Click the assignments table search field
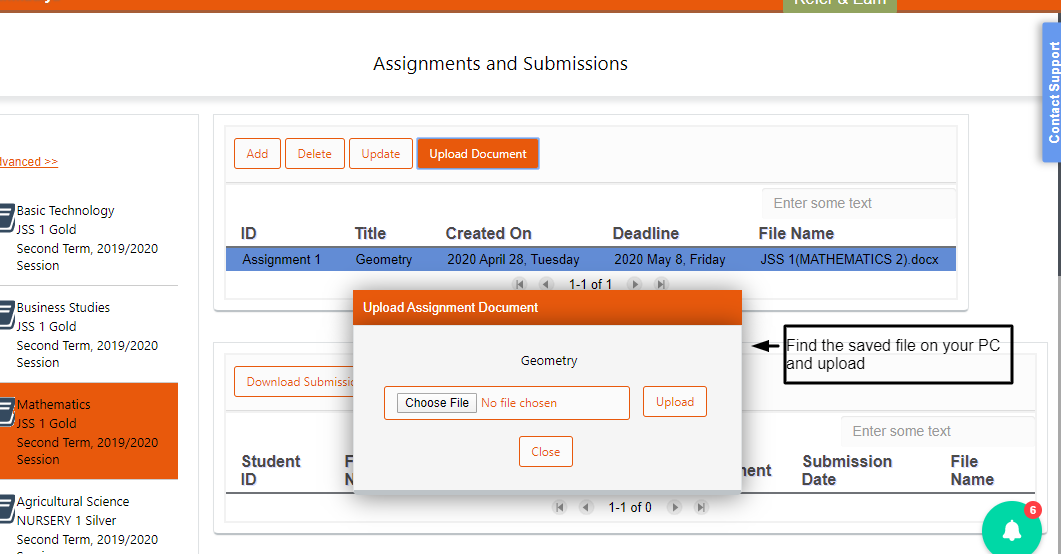The image size is (1061, 554). tap(859, 204)
